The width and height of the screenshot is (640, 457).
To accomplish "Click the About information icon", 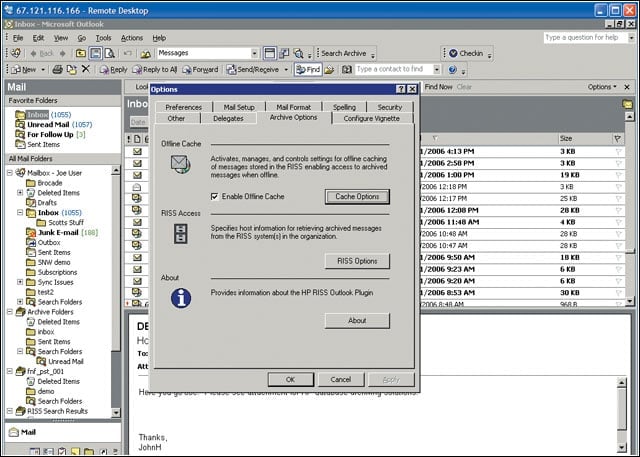I will (181, 298).
